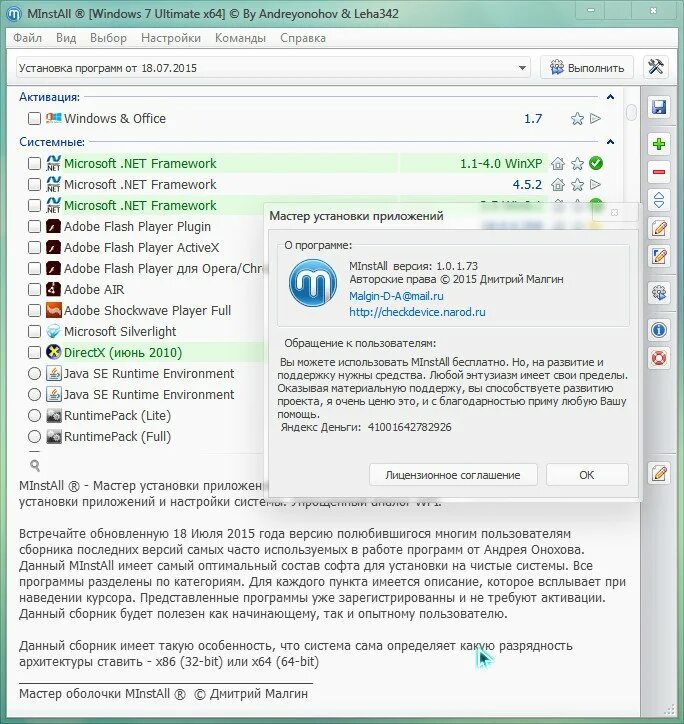Click the Adobe AIR program icon

click(x=54, y=290)
